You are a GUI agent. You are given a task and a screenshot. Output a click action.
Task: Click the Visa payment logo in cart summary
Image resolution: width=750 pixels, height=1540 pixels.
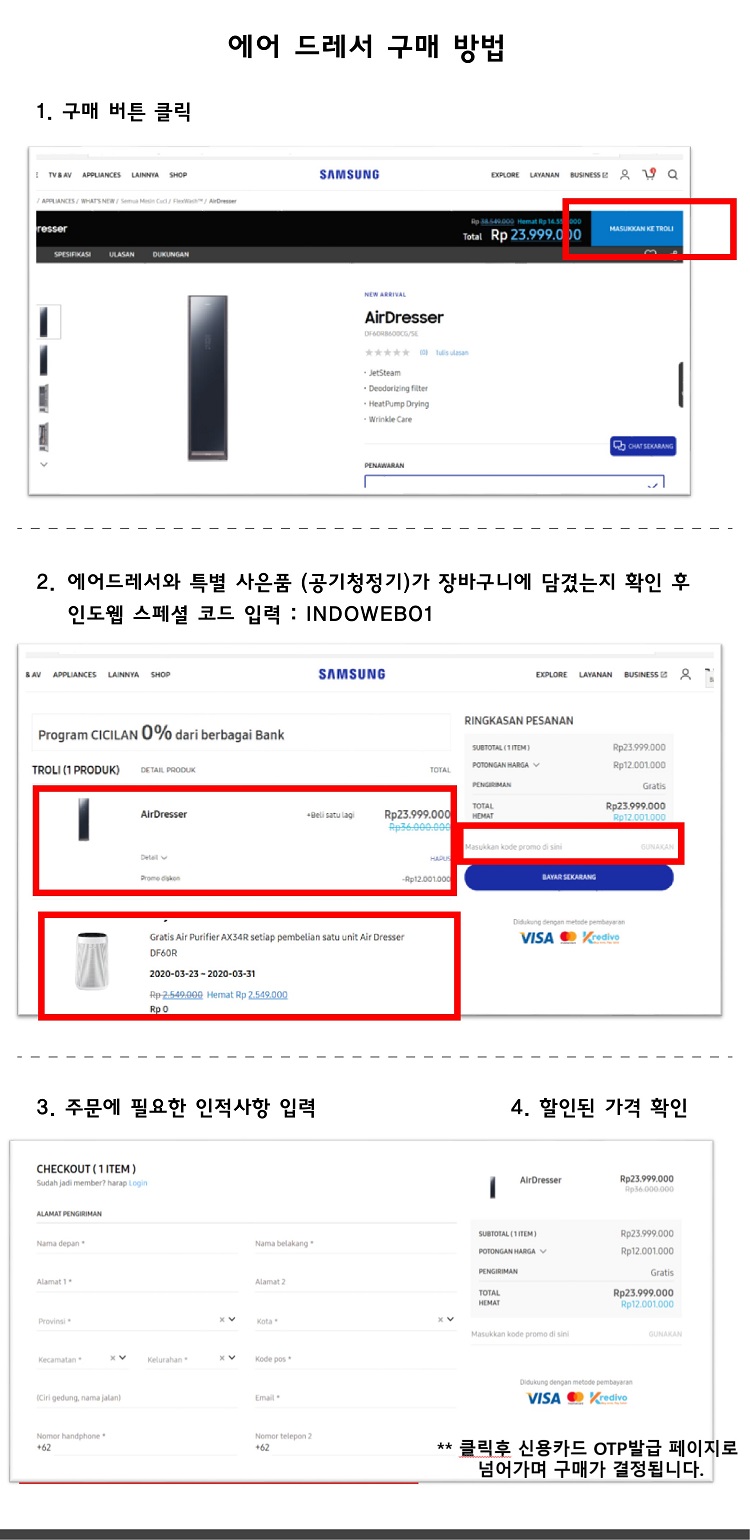536,937
